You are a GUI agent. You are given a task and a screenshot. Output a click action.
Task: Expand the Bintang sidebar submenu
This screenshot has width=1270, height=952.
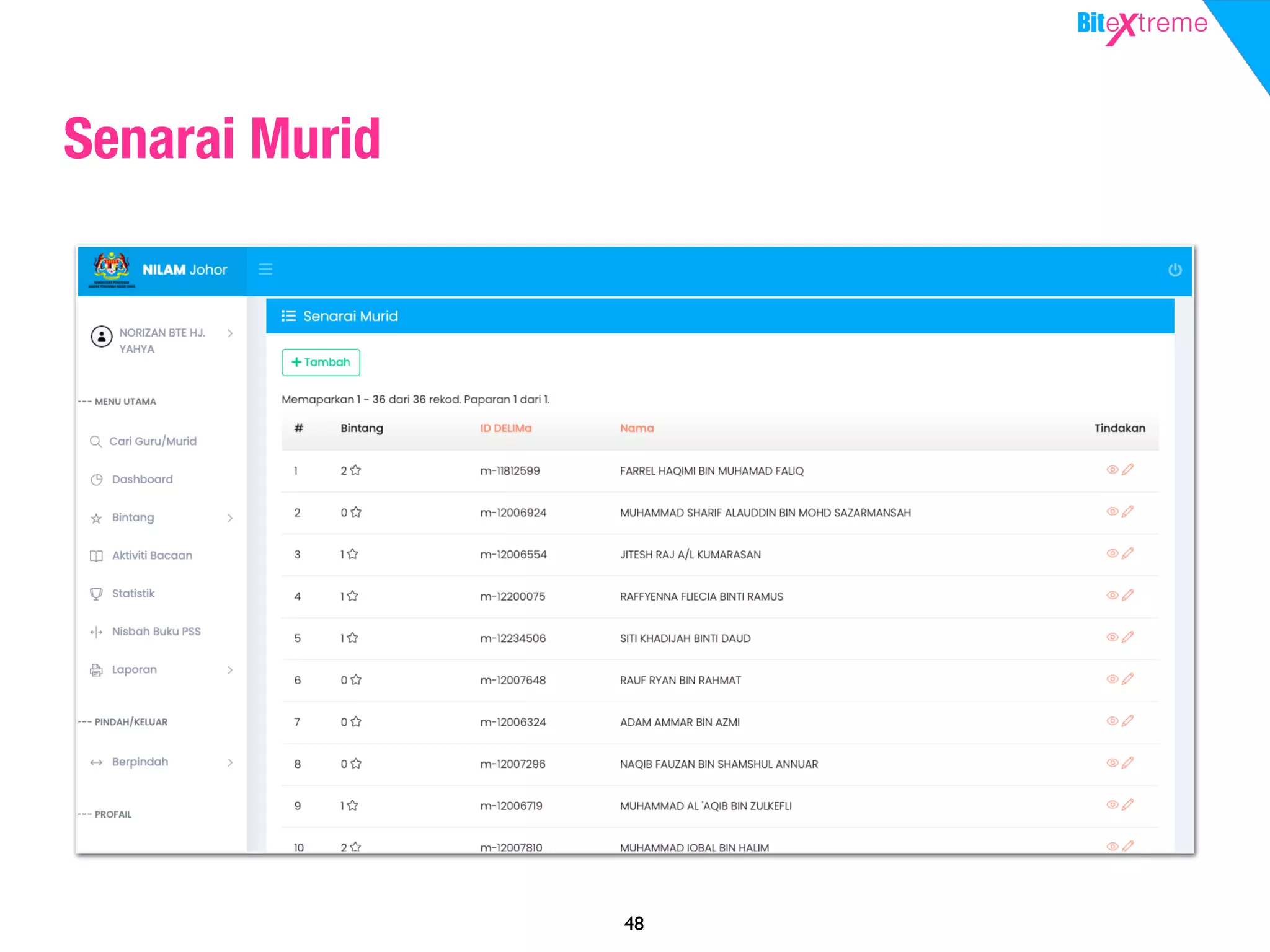point(230,518)
